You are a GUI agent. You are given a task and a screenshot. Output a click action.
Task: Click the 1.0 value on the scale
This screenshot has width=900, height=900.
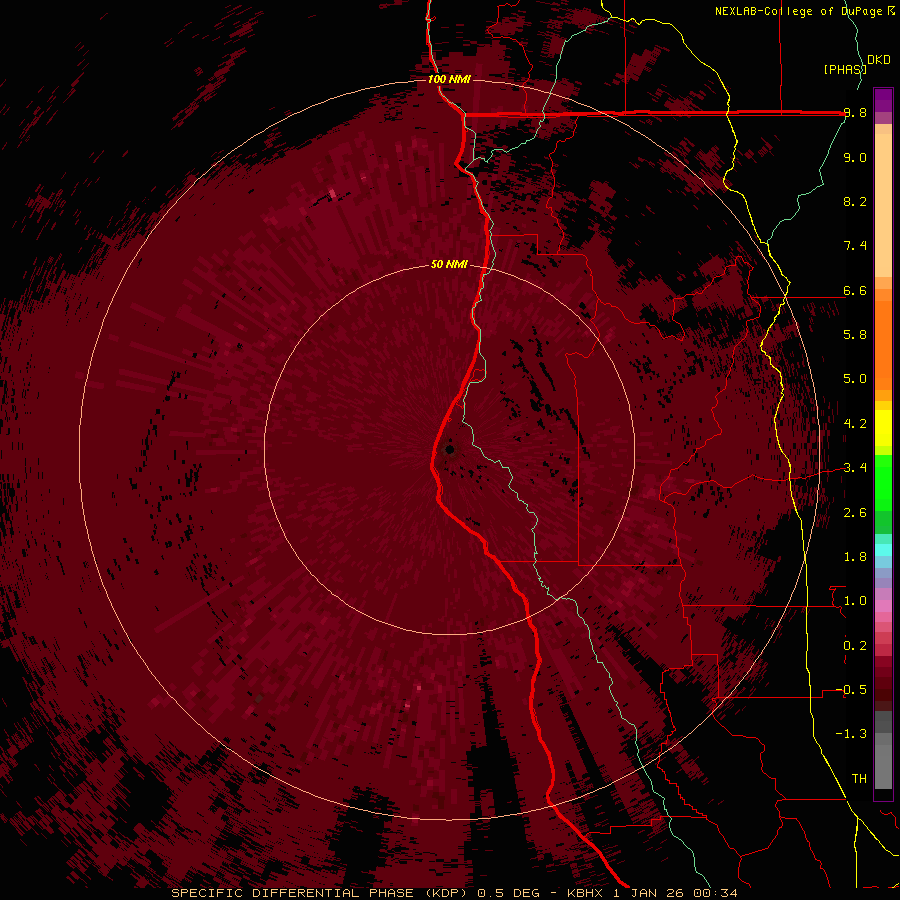pos(855,601)
